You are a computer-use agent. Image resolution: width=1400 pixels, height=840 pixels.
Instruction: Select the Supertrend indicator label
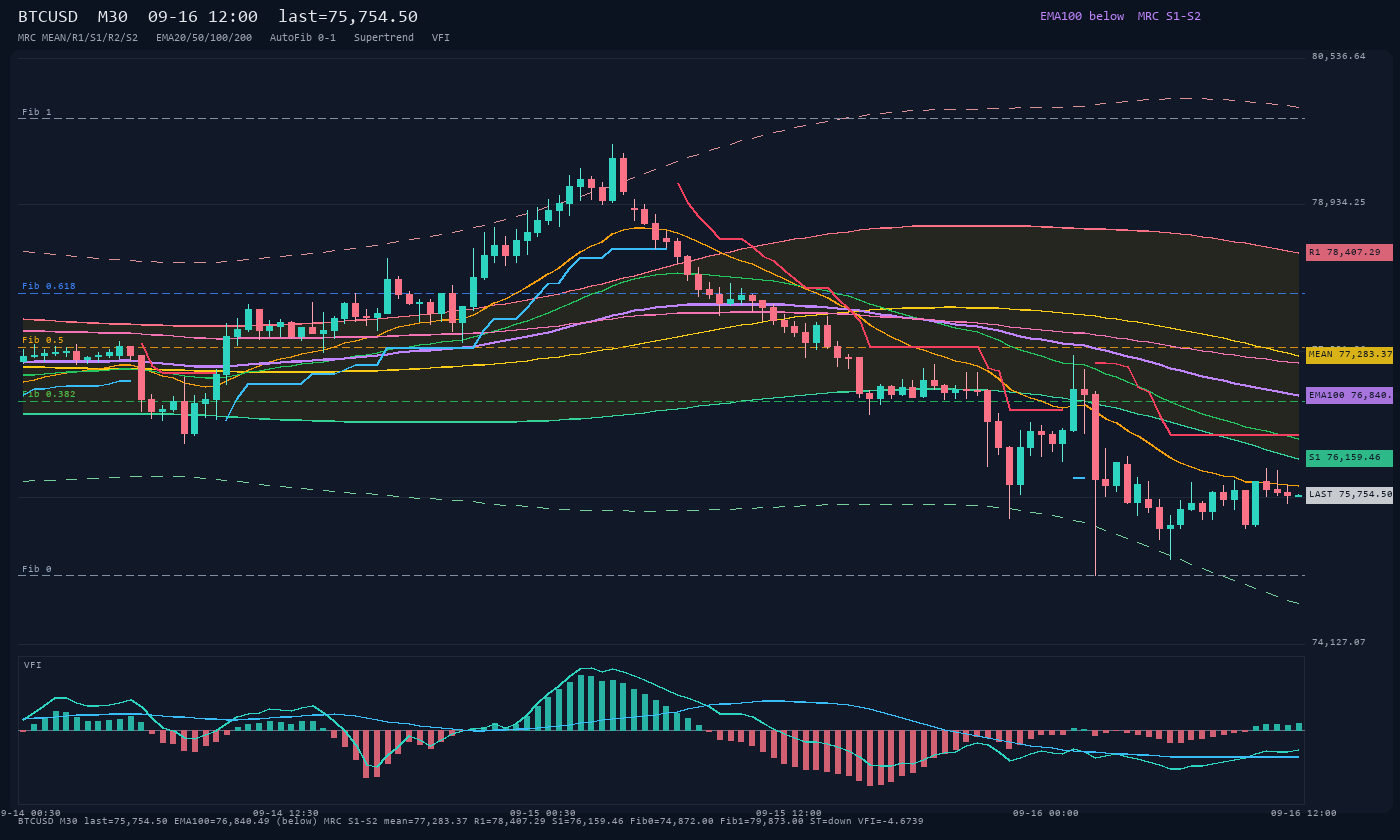point(384,37)
